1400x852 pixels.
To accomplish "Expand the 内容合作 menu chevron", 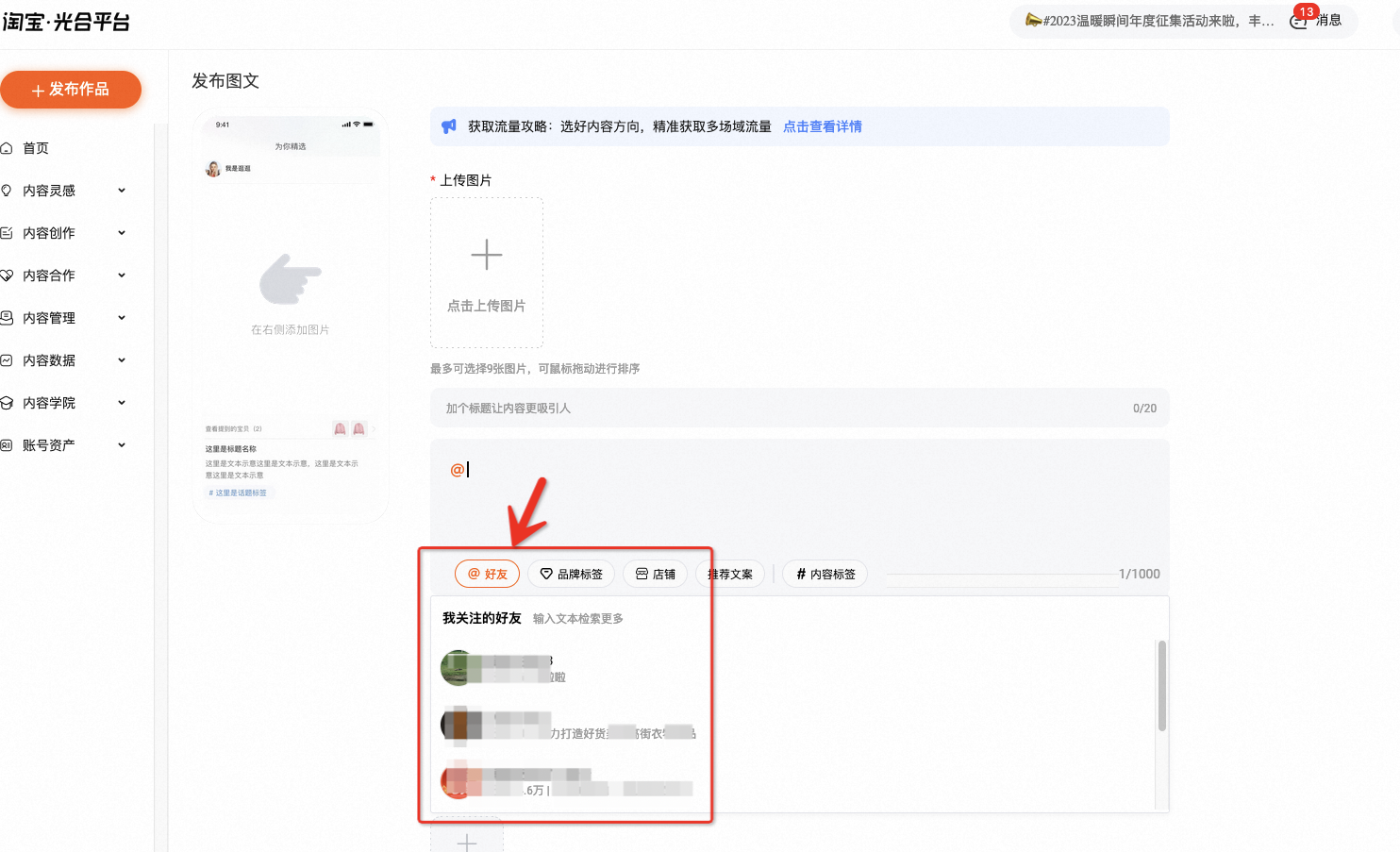I will pyautogui.click(x=122, y=276).
